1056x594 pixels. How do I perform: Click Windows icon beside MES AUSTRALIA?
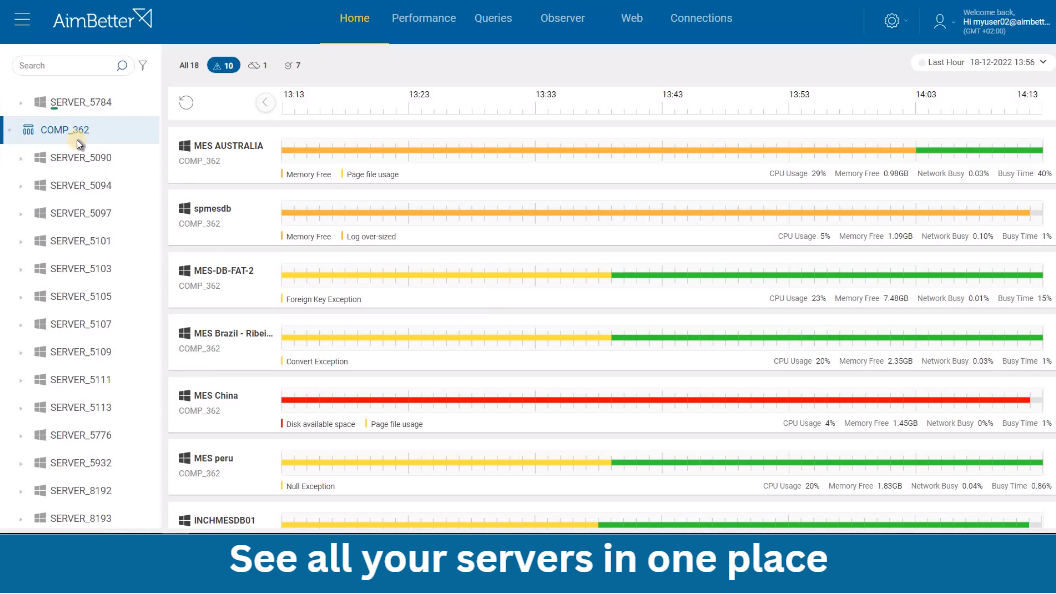pyautogui.click(x=185, y=145)
